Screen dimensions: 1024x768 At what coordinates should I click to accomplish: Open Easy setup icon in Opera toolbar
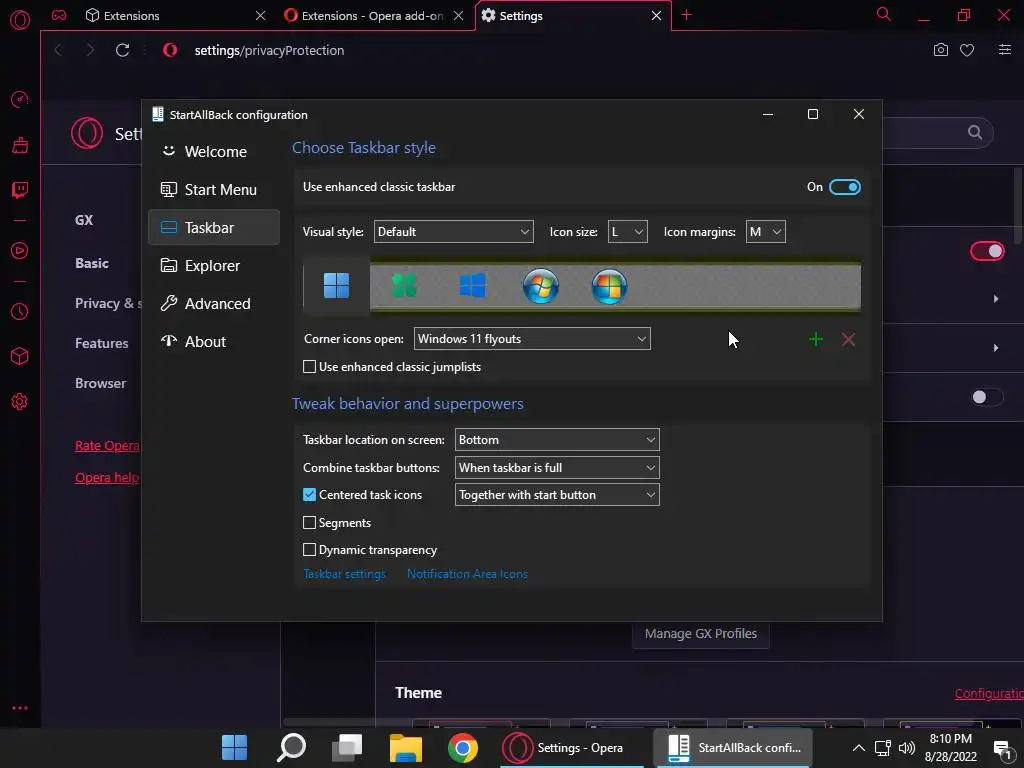click(x=1004, y=50)
